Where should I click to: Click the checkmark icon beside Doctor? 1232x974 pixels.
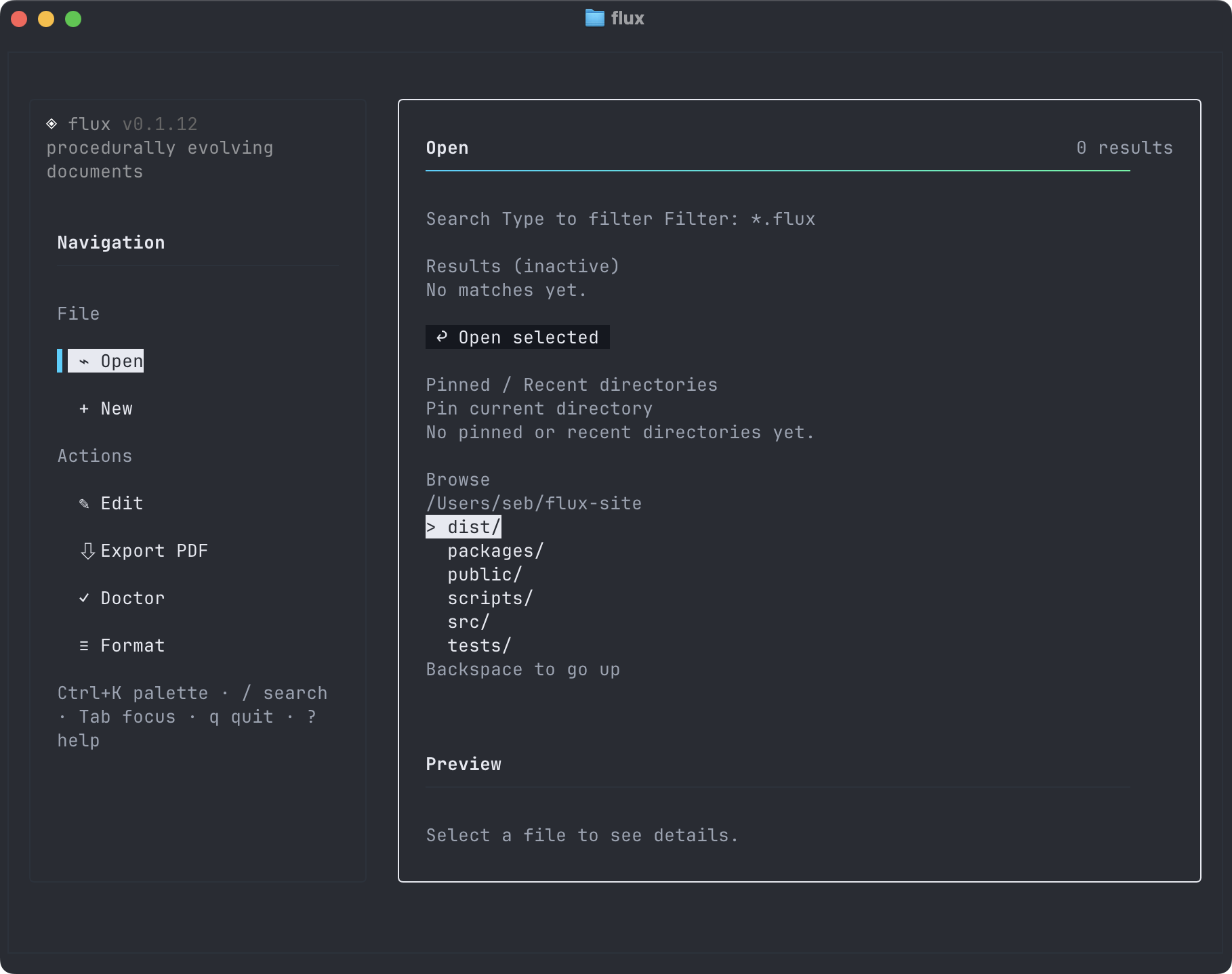(x=84, y=598)
